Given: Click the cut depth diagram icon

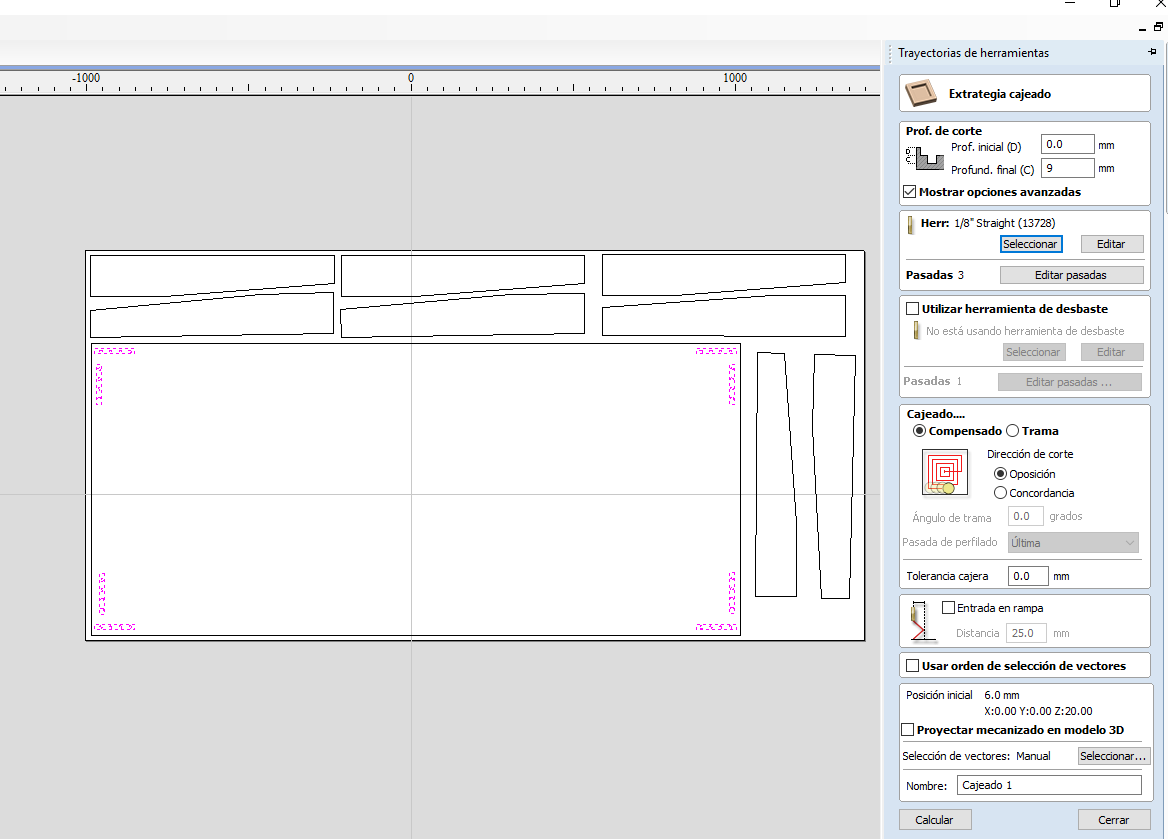Looking at the screenshot, I should tap(924, 158).
